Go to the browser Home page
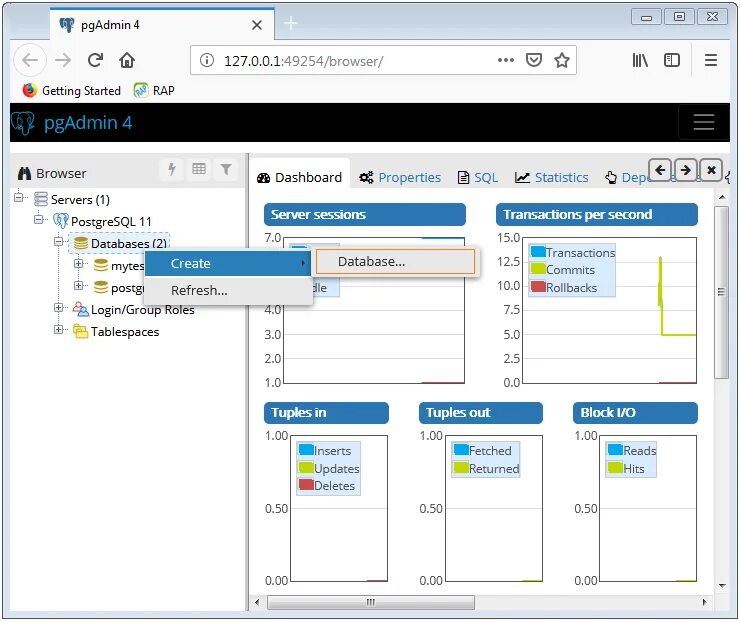The image size is (740, 622). coord(127,60)
